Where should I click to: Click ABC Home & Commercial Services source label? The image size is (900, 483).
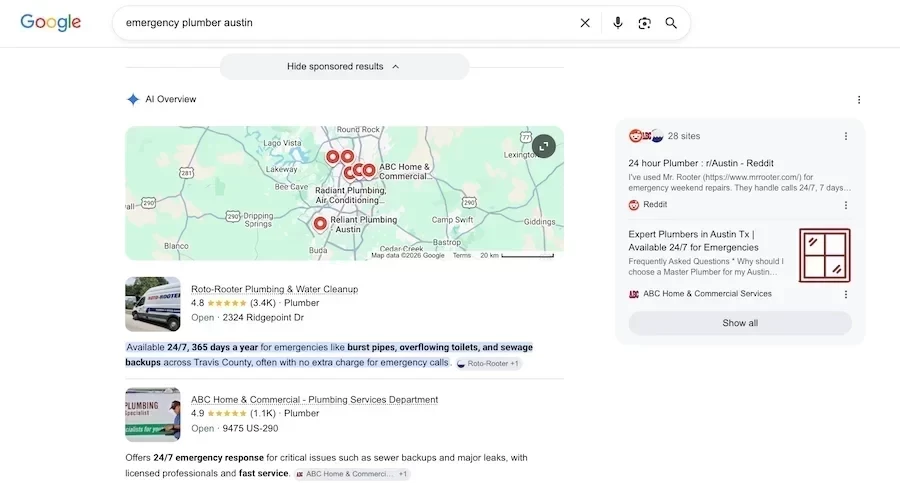(x=707, y=293)
